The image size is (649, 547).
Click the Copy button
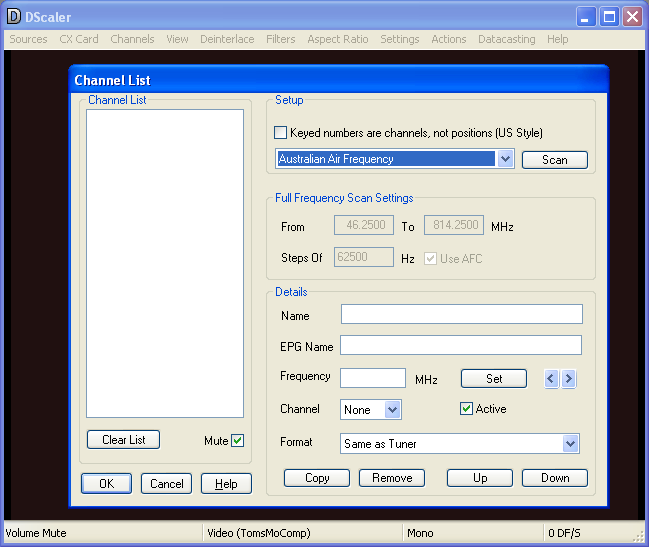click(x=317, y=478)
